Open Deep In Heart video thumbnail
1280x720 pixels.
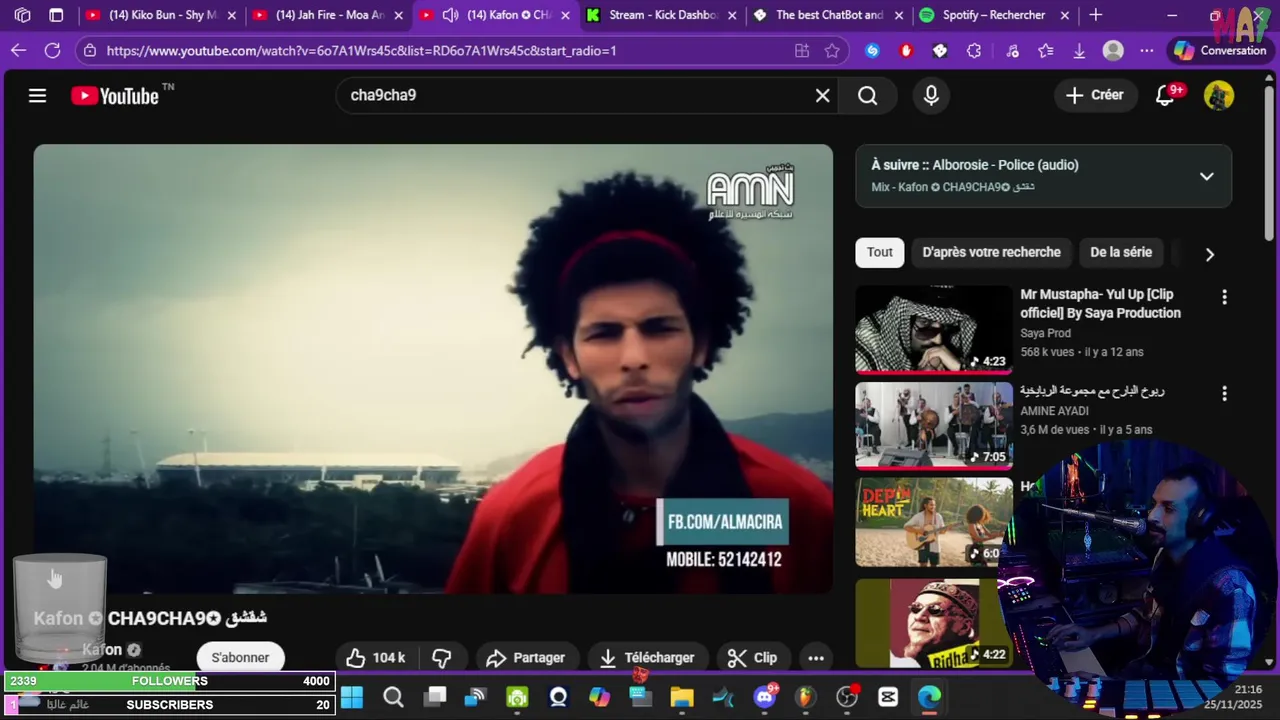click(934, 522)
